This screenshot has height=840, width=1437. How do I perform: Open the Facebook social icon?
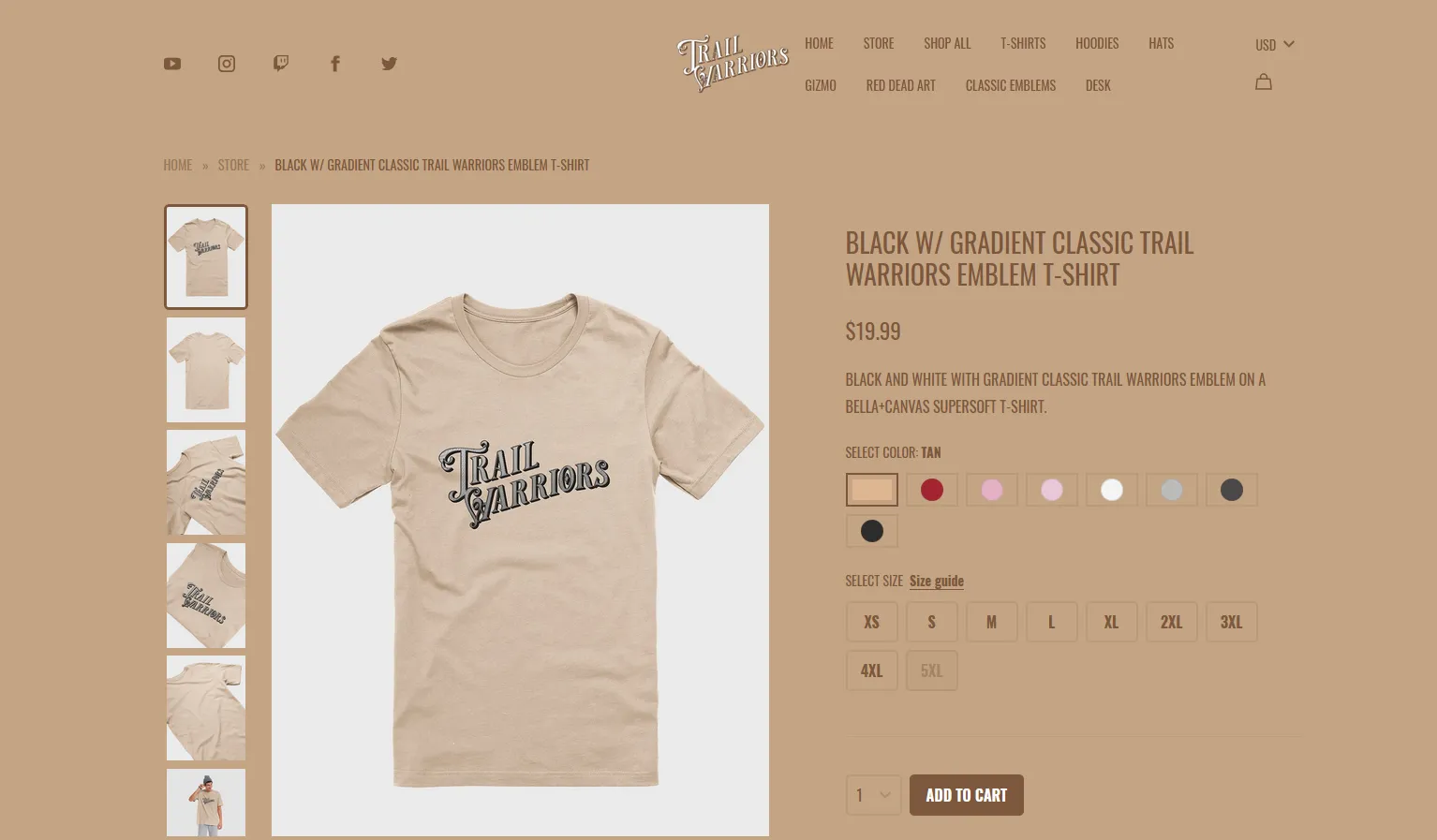pos(335,64)
